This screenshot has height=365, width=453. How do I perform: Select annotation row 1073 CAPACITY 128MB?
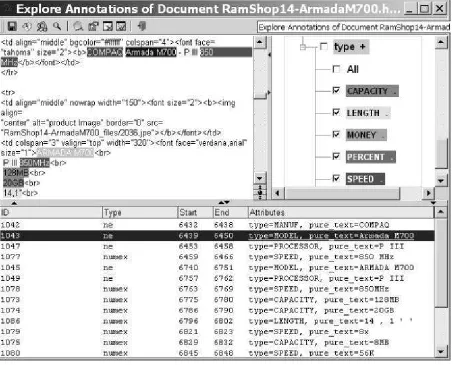[217, 300]
